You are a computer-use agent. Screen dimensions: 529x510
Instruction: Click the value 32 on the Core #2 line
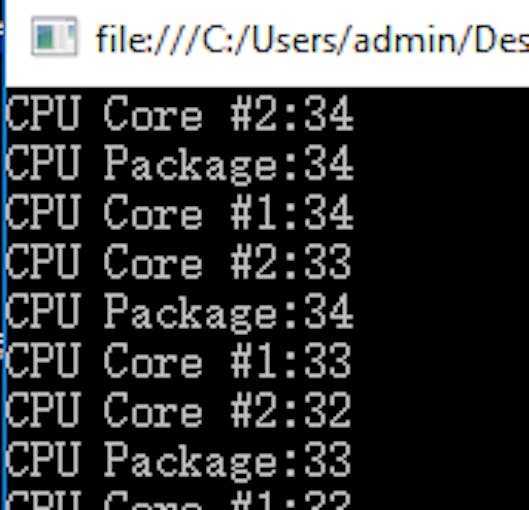tap(328, 410)
